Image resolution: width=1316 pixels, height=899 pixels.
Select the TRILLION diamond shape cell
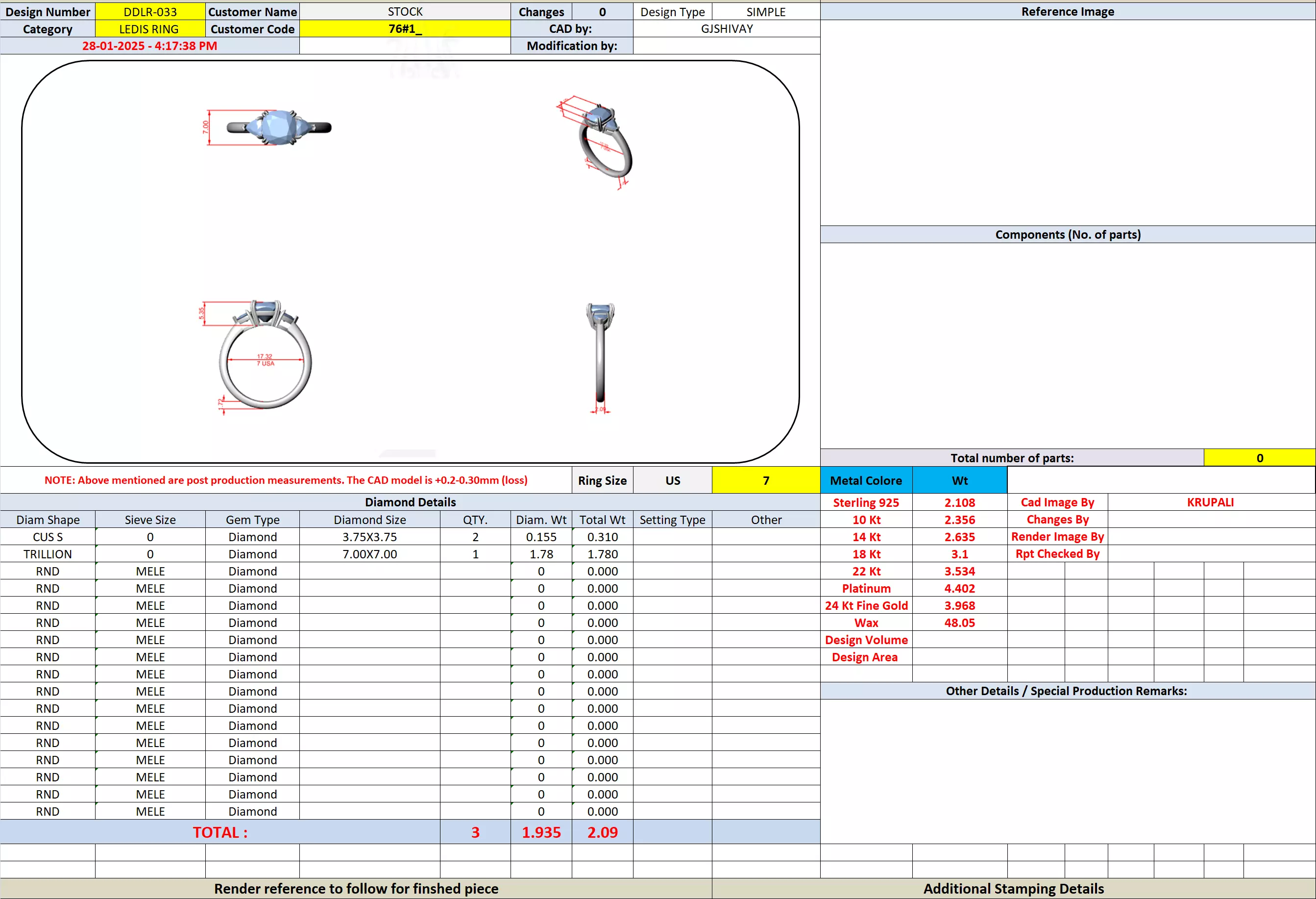(x=48, y=554)
